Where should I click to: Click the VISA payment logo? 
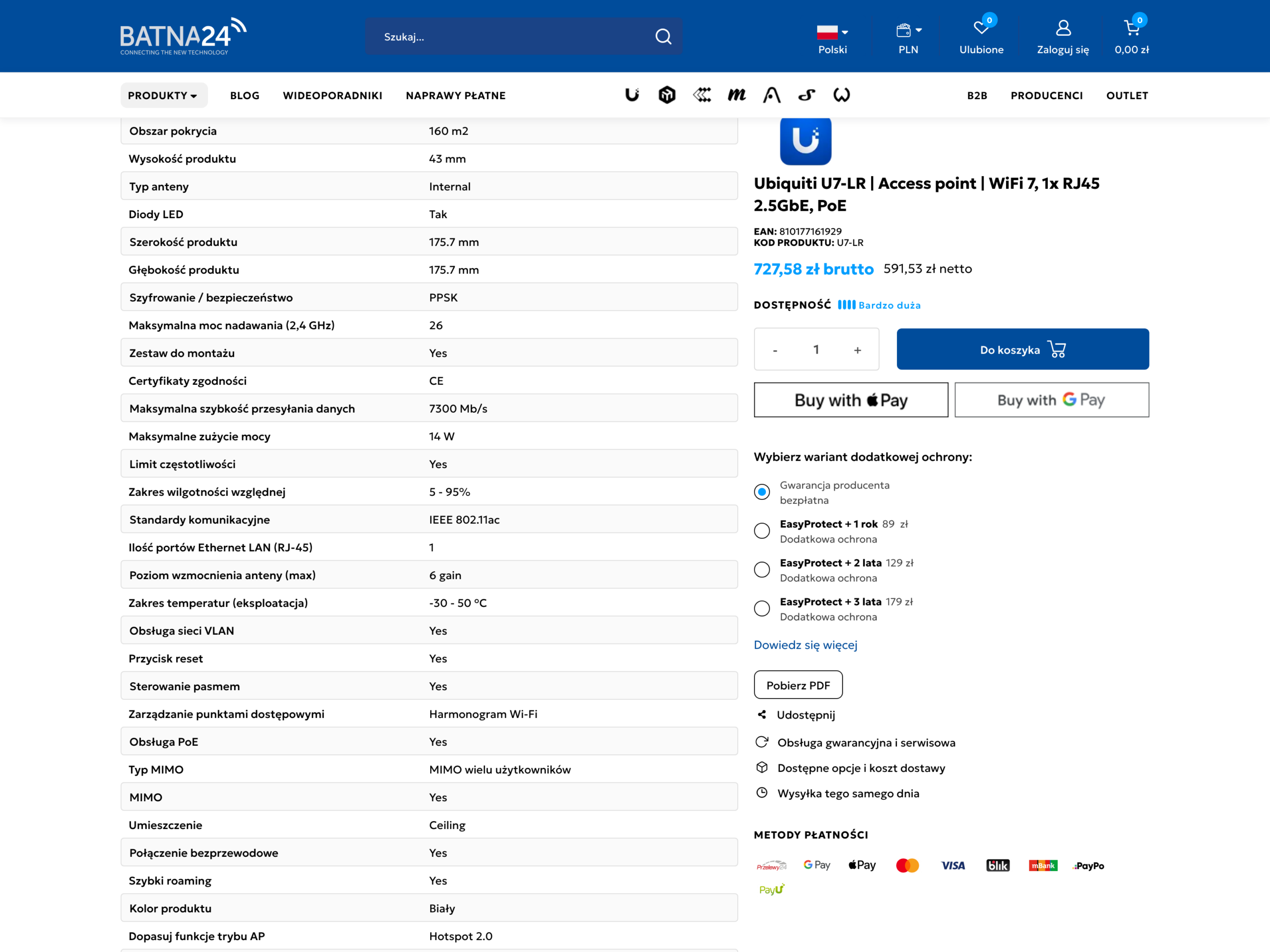(953, 865)
